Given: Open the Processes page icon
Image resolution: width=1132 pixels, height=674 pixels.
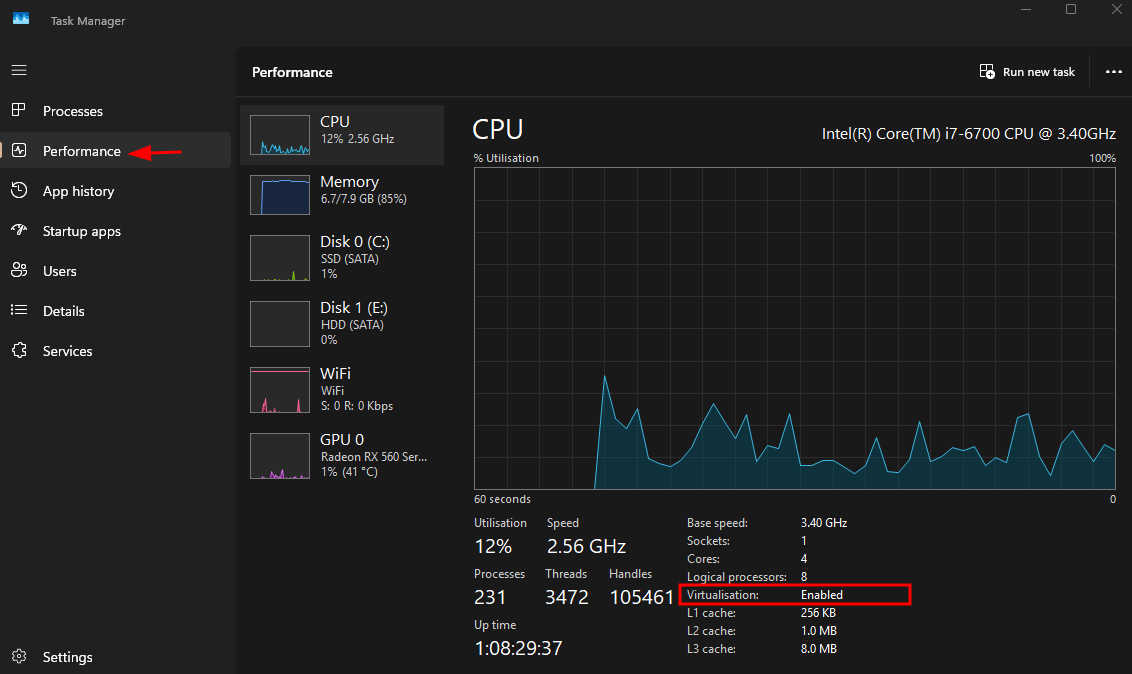Looking at the screenshot, I should (19, 110).
